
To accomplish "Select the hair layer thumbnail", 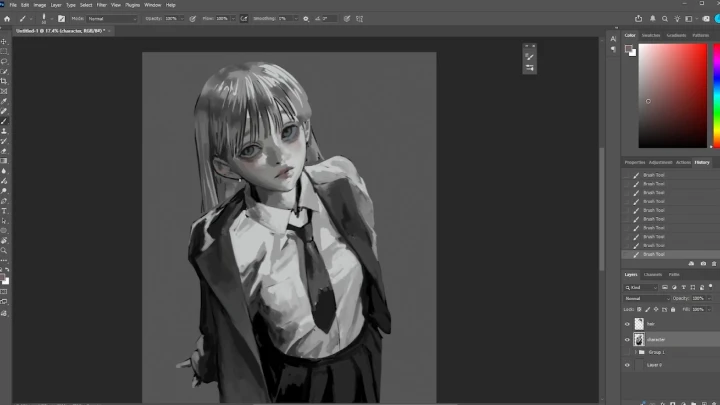I will [x=639, y=324].
